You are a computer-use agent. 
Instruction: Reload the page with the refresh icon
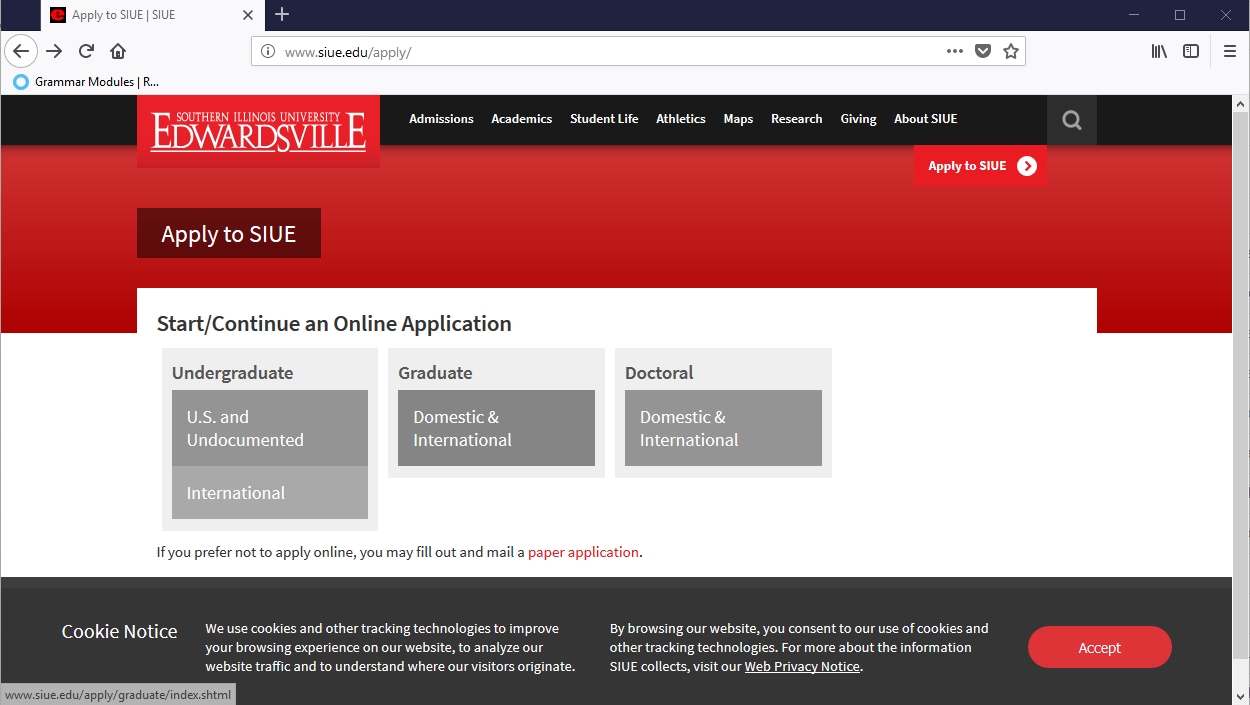coord(86,51)
